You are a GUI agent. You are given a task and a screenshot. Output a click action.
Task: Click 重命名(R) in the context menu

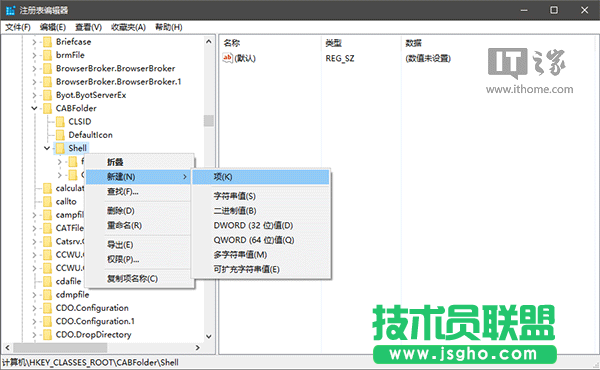(139, 225)
